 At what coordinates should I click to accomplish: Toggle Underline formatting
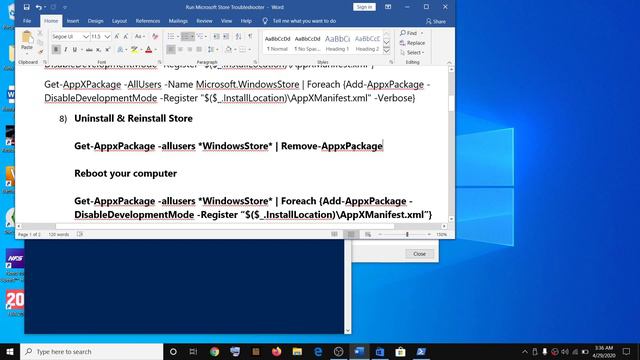(x=75, y=49)
